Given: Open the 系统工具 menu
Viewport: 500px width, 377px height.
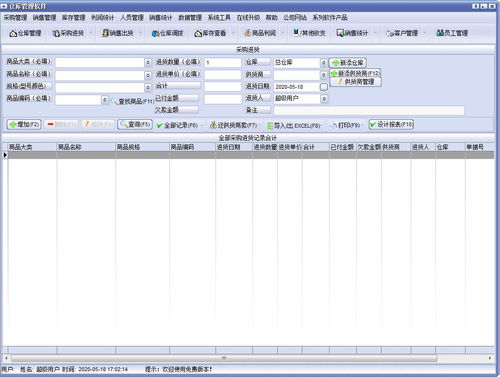Looking at the screenshot, I should click(219, 17).
